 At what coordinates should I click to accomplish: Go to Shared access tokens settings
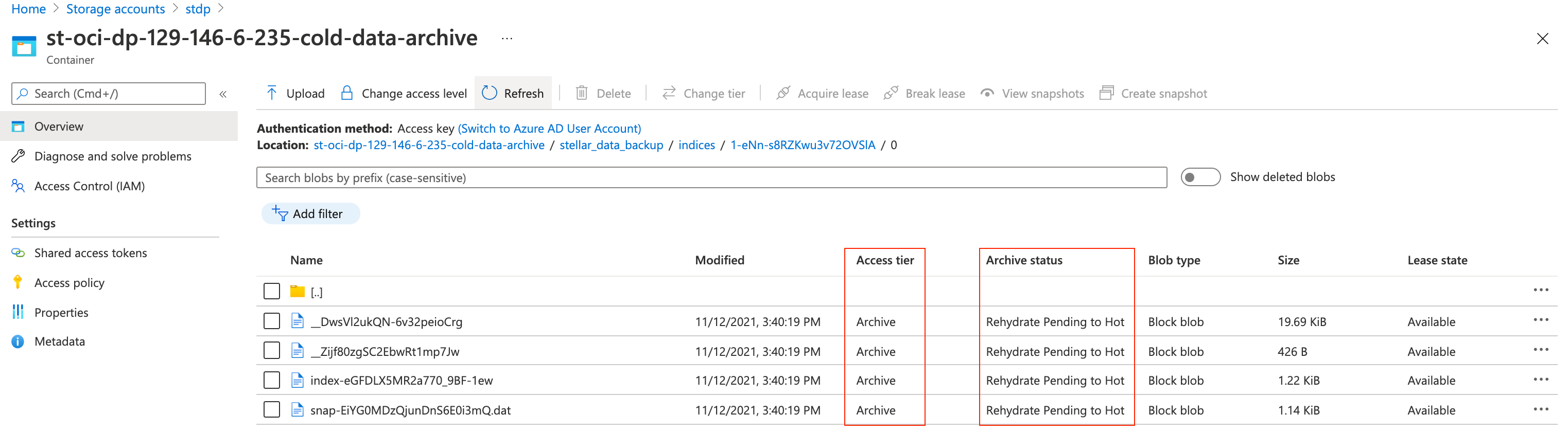pos(90,253)
